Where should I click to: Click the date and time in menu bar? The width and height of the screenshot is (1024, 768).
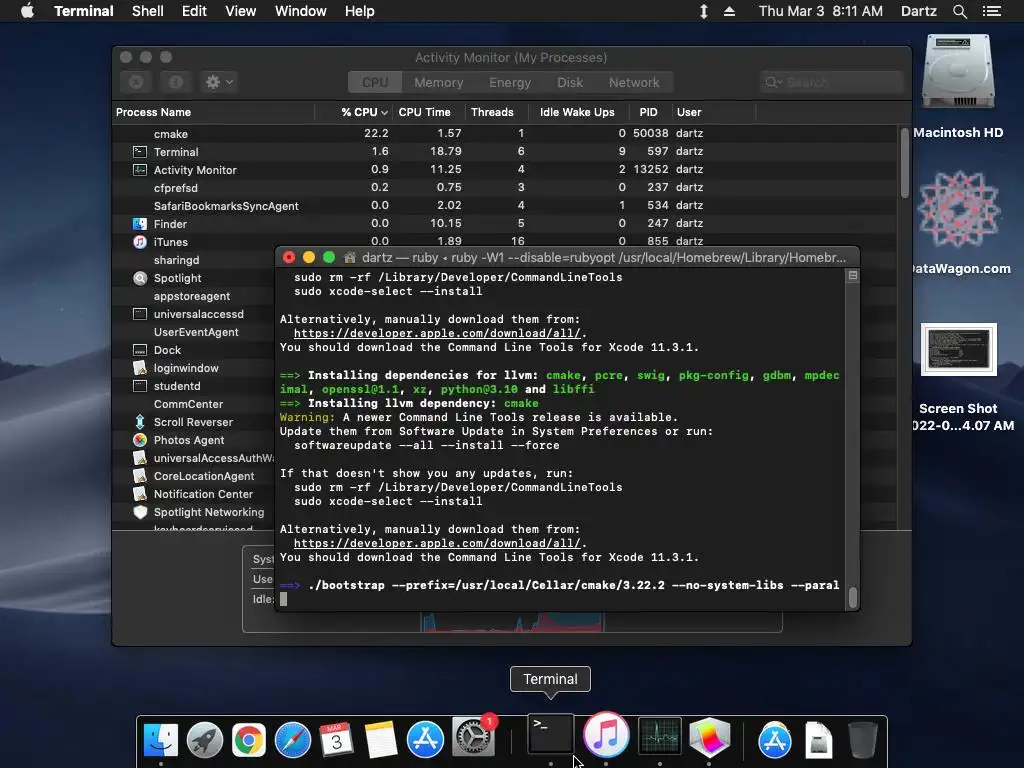820,11
